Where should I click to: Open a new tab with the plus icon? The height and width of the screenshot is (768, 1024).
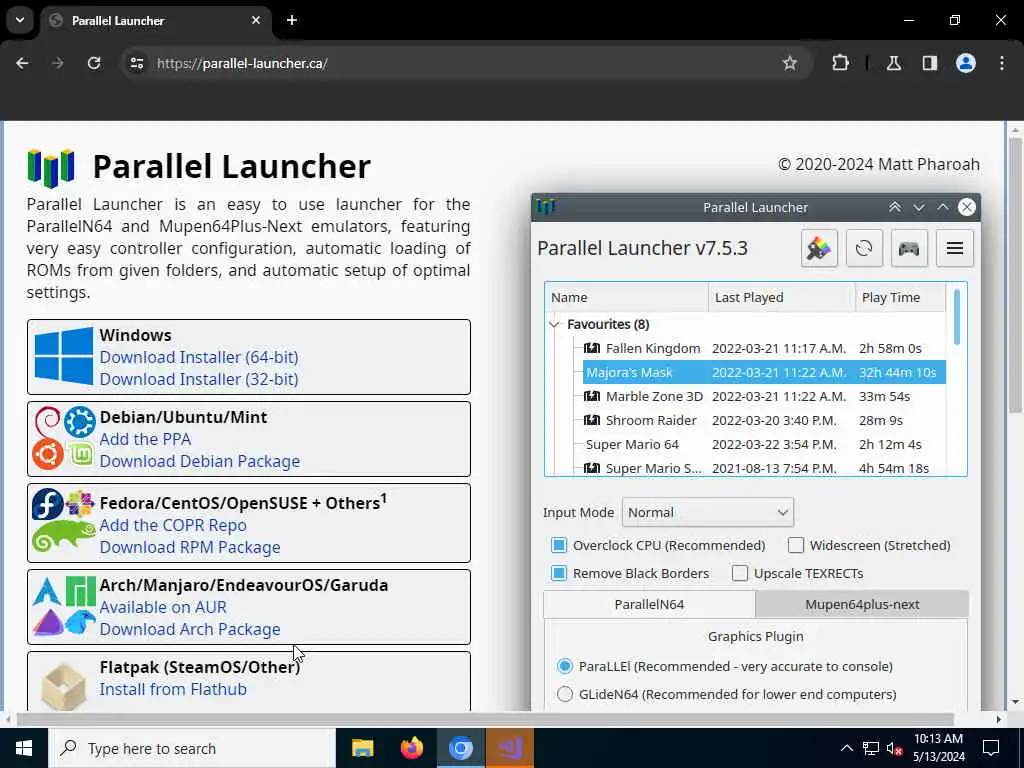point(292,20)
